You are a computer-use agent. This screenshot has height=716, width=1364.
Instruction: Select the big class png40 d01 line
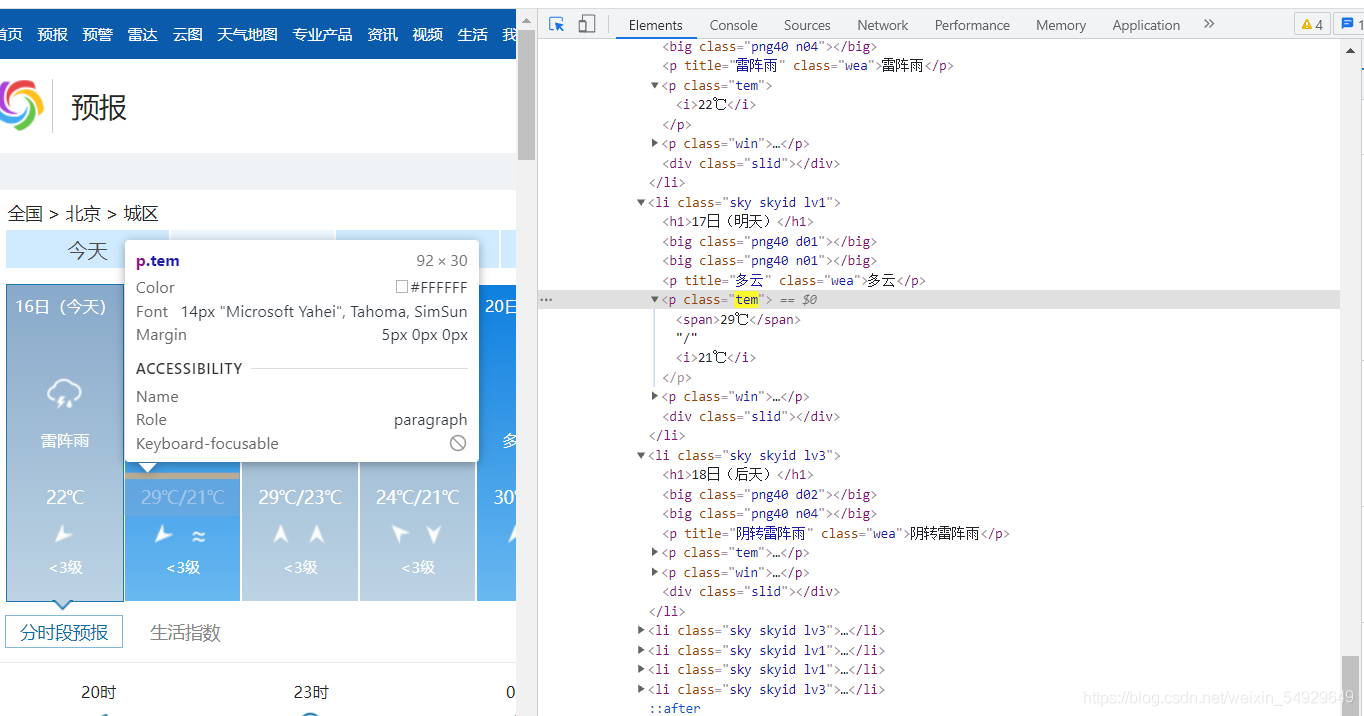769,242
